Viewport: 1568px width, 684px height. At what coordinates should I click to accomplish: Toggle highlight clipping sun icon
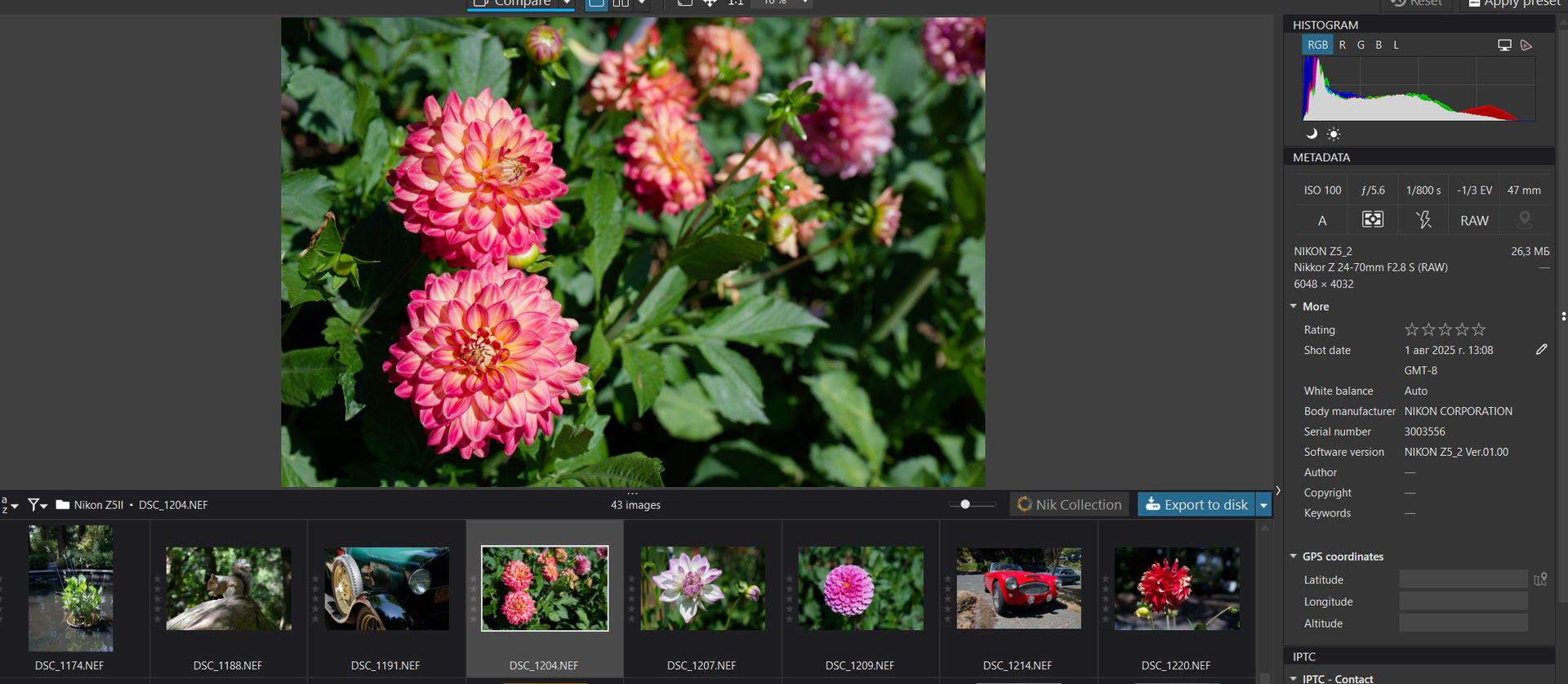1334,134
